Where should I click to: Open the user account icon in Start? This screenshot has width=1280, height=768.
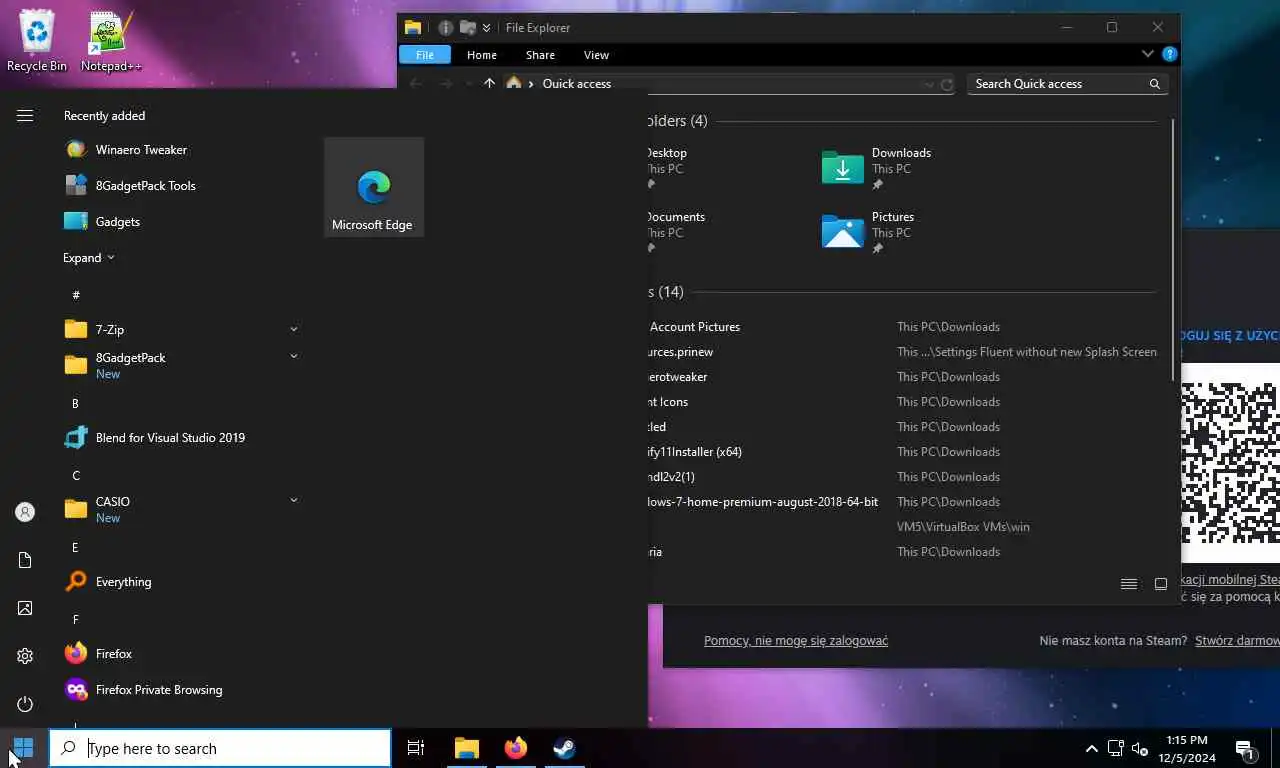click(x=25, y=512)
